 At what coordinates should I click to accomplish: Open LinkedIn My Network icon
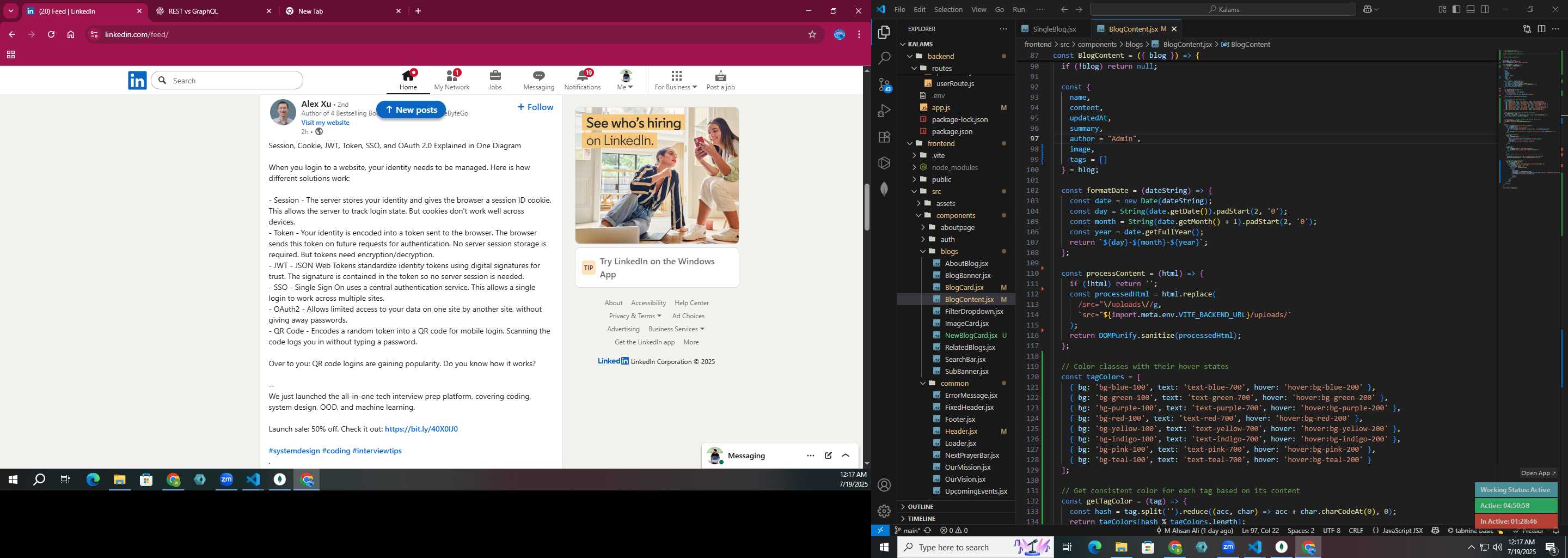click(452, 76)
